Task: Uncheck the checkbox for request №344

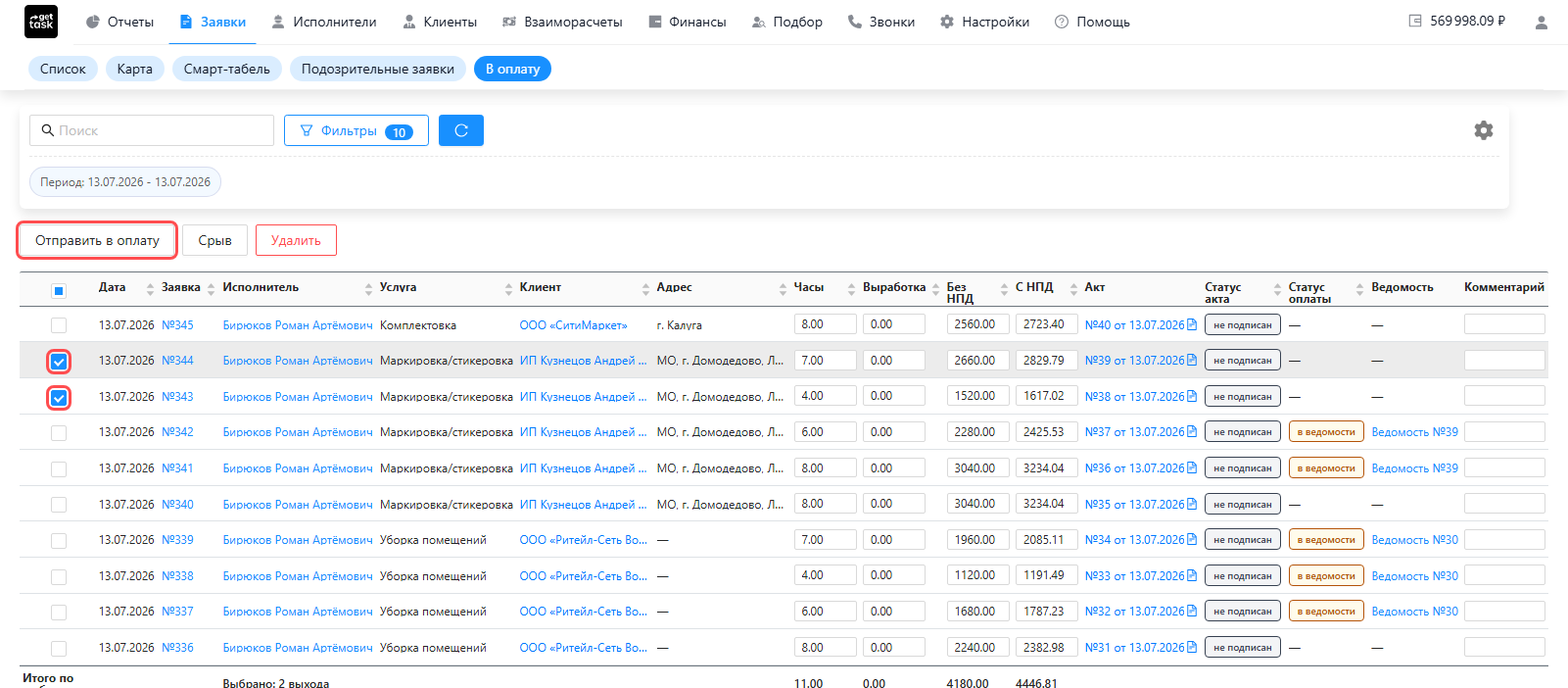Action: [59, 362]
